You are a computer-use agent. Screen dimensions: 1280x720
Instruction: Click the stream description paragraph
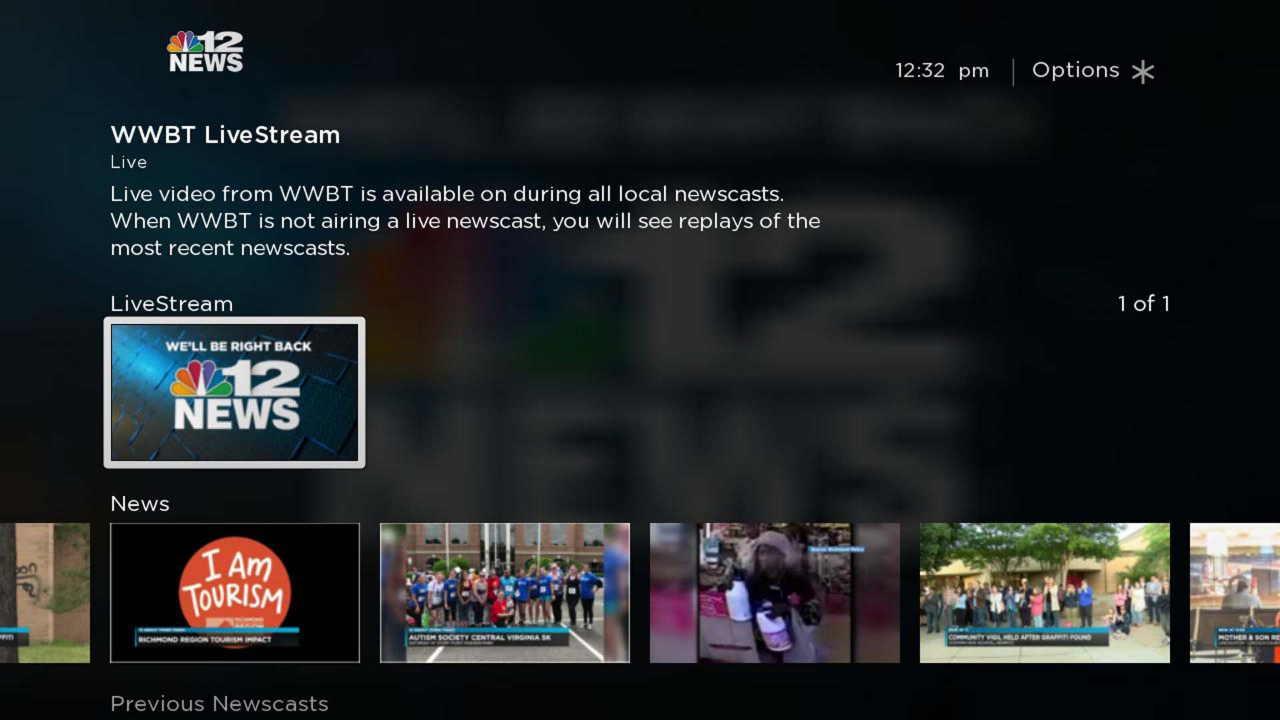tap(465, 221)
